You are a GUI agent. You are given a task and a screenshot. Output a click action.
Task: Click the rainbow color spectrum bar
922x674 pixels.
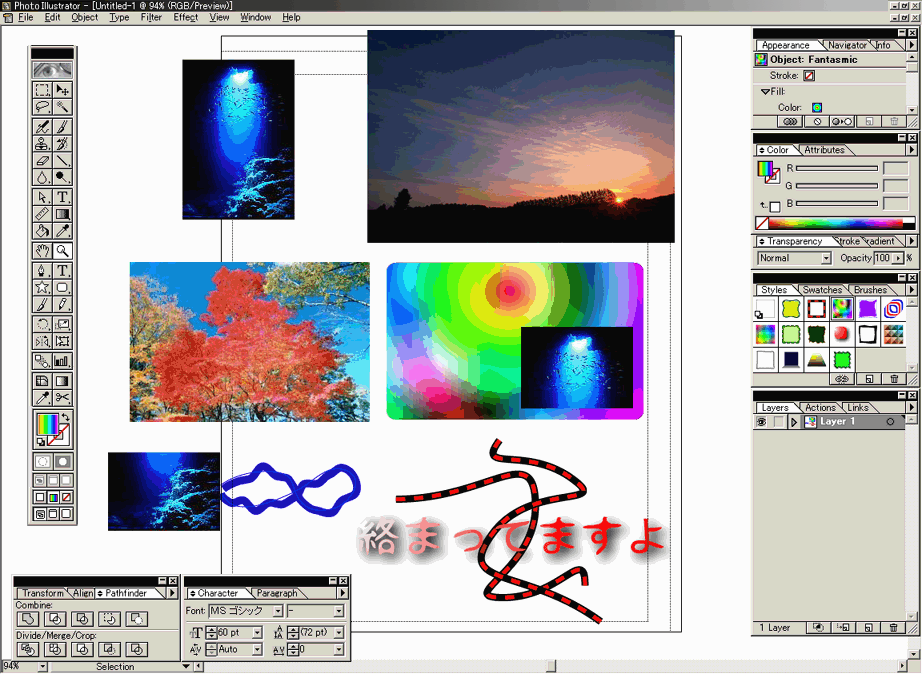[x=837, y=223]
